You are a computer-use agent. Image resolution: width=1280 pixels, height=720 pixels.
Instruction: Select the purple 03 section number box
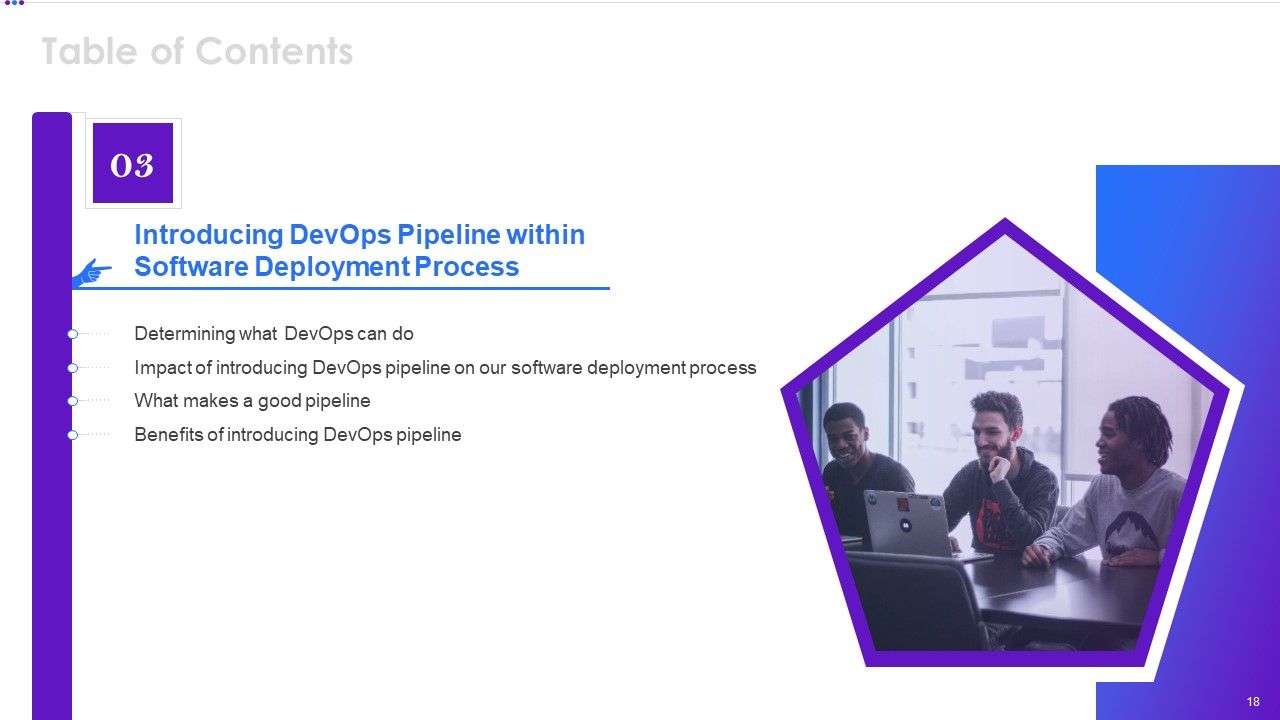(x=133, y=163)
